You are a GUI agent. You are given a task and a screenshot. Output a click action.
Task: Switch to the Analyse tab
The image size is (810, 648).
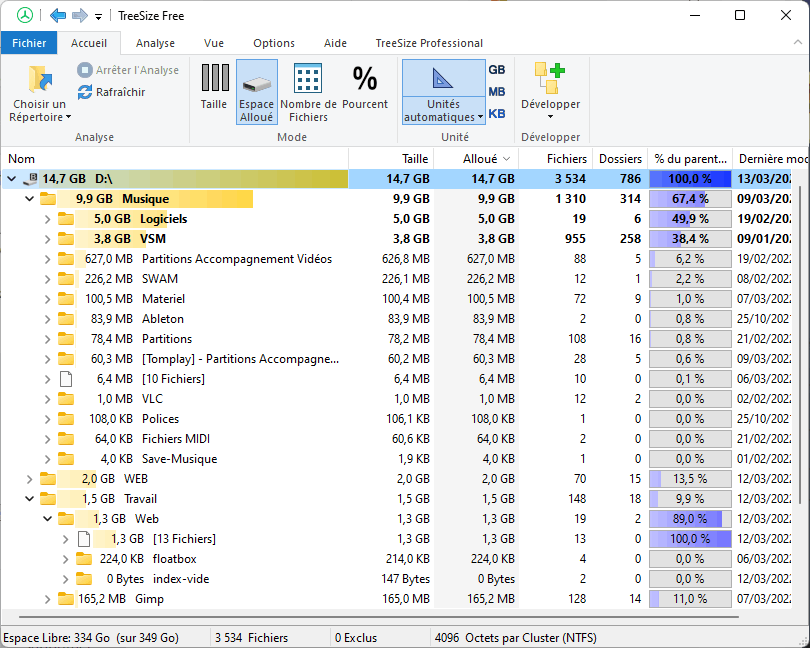(x=155, y=43)
